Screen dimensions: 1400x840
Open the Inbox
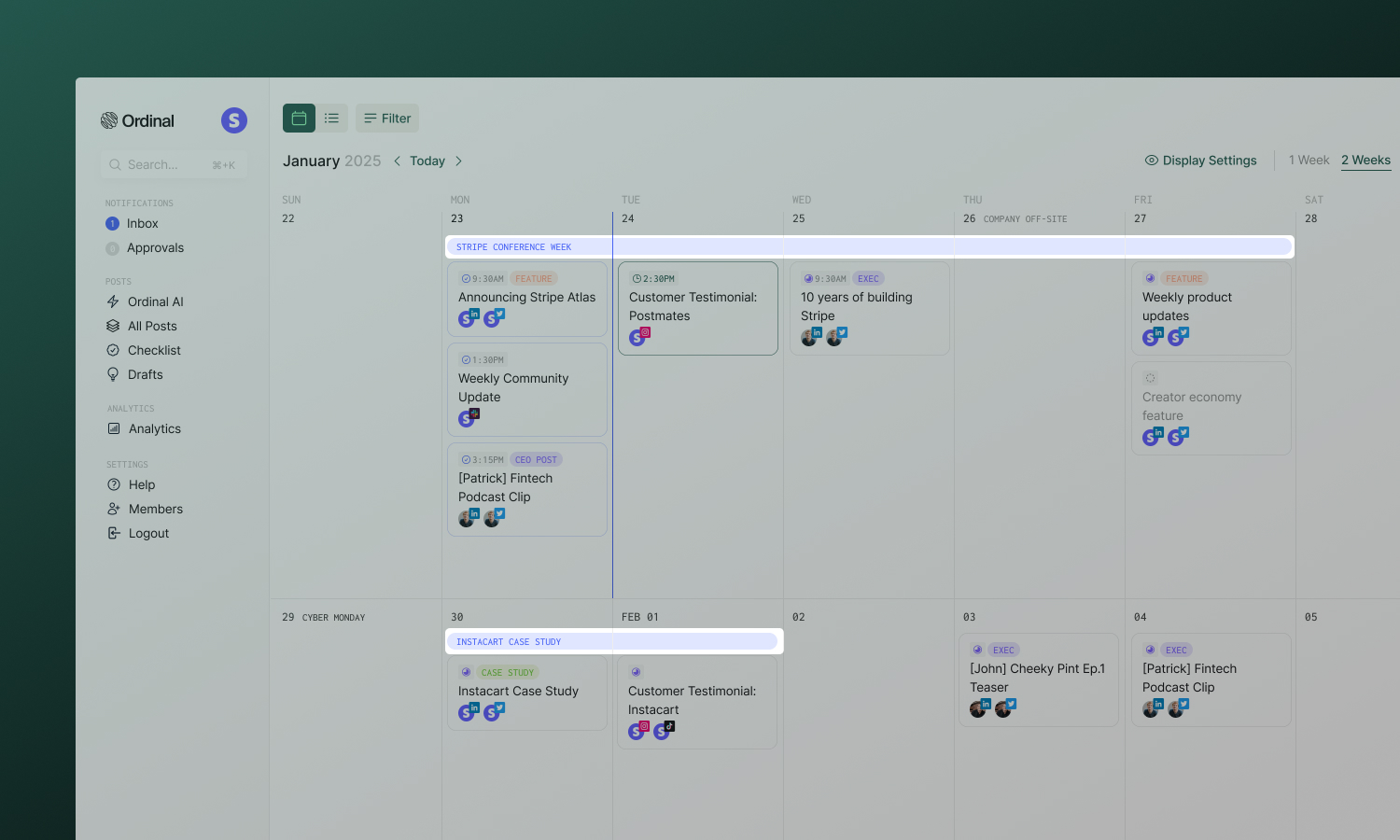tap(142, 223)
